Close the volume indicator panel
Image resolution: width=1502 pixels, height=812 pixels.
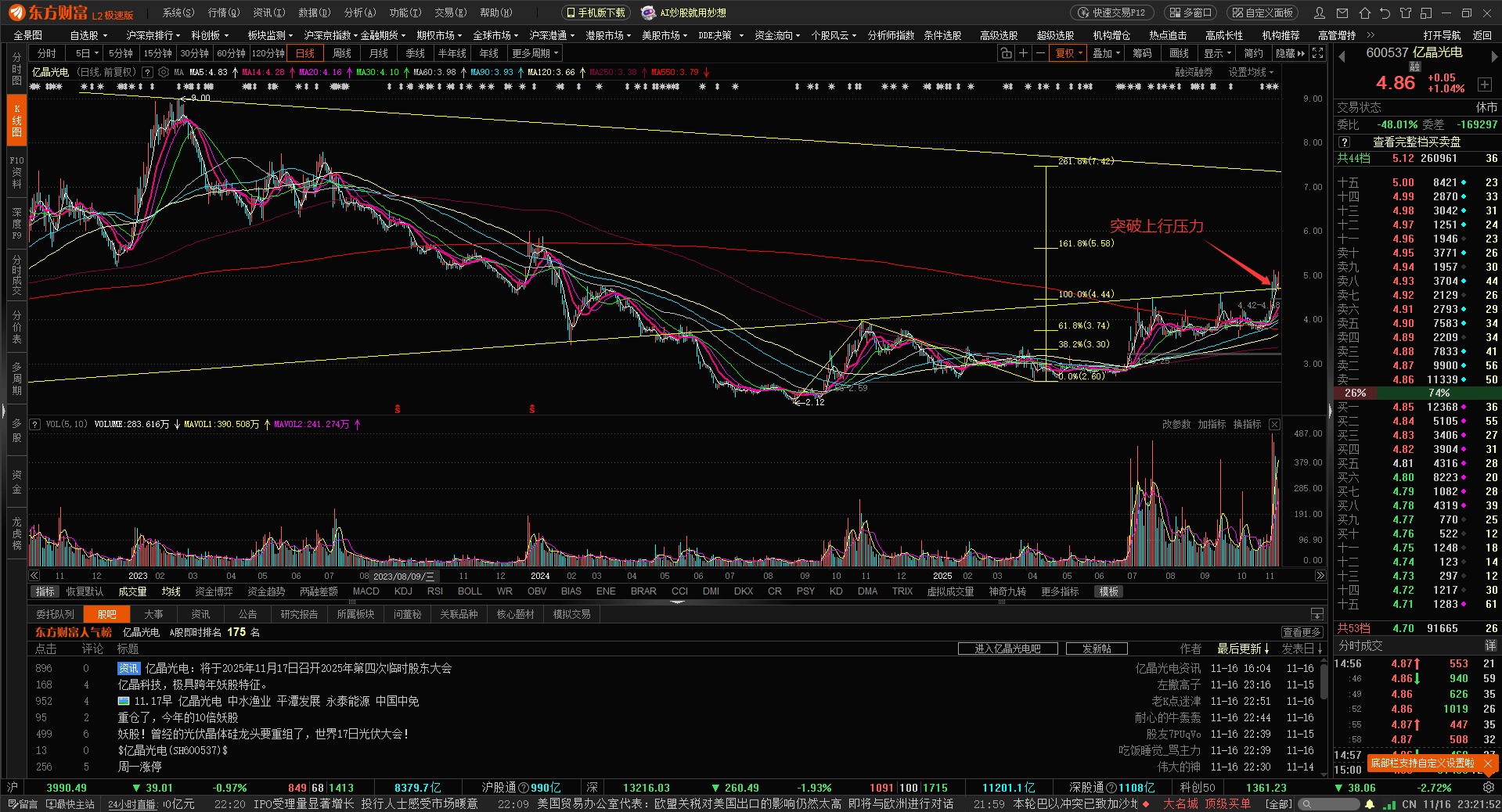1274,424
